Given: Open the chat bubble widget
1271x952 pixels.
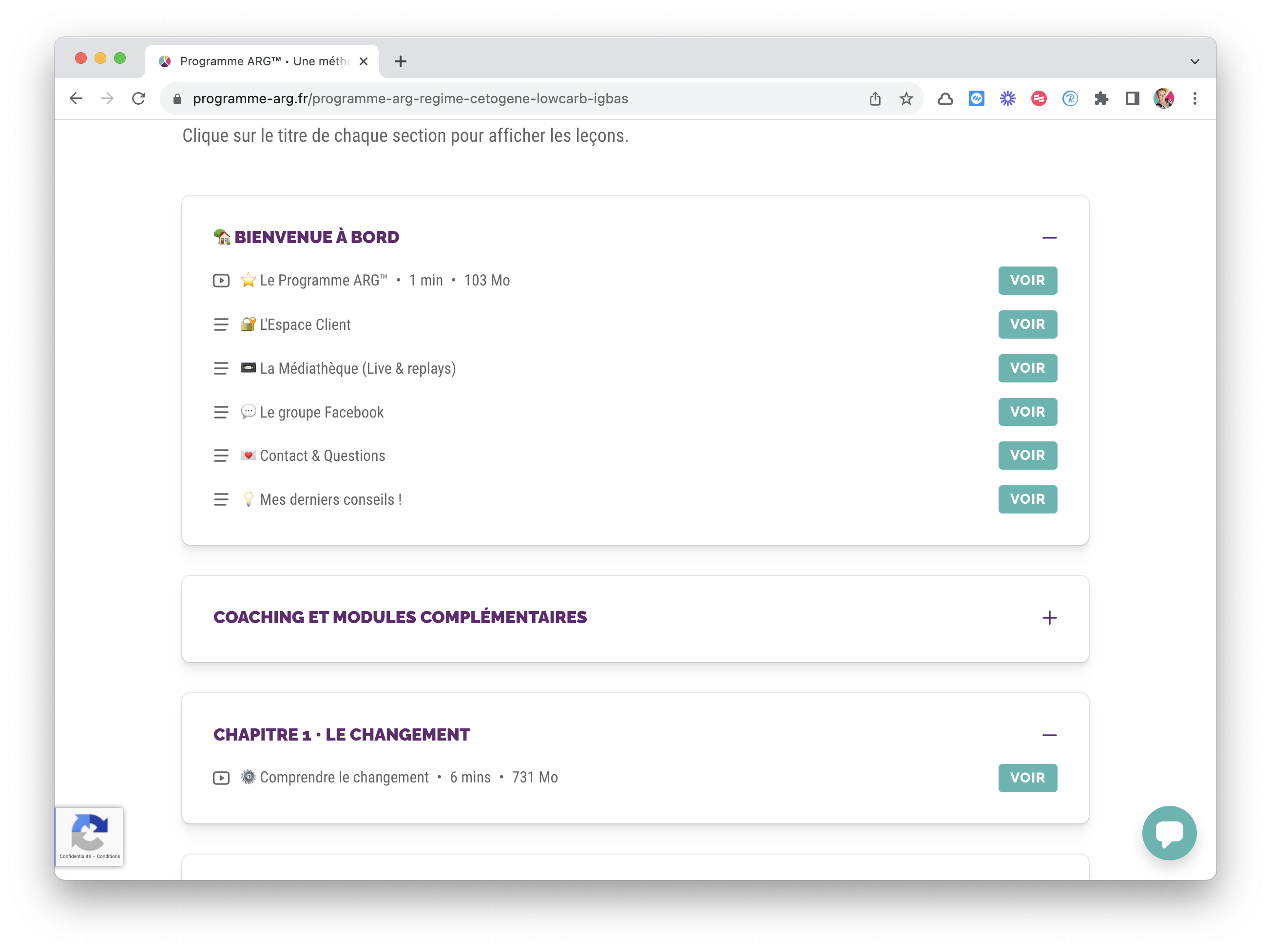Looking at the screenshot, I should point(1169,833).
